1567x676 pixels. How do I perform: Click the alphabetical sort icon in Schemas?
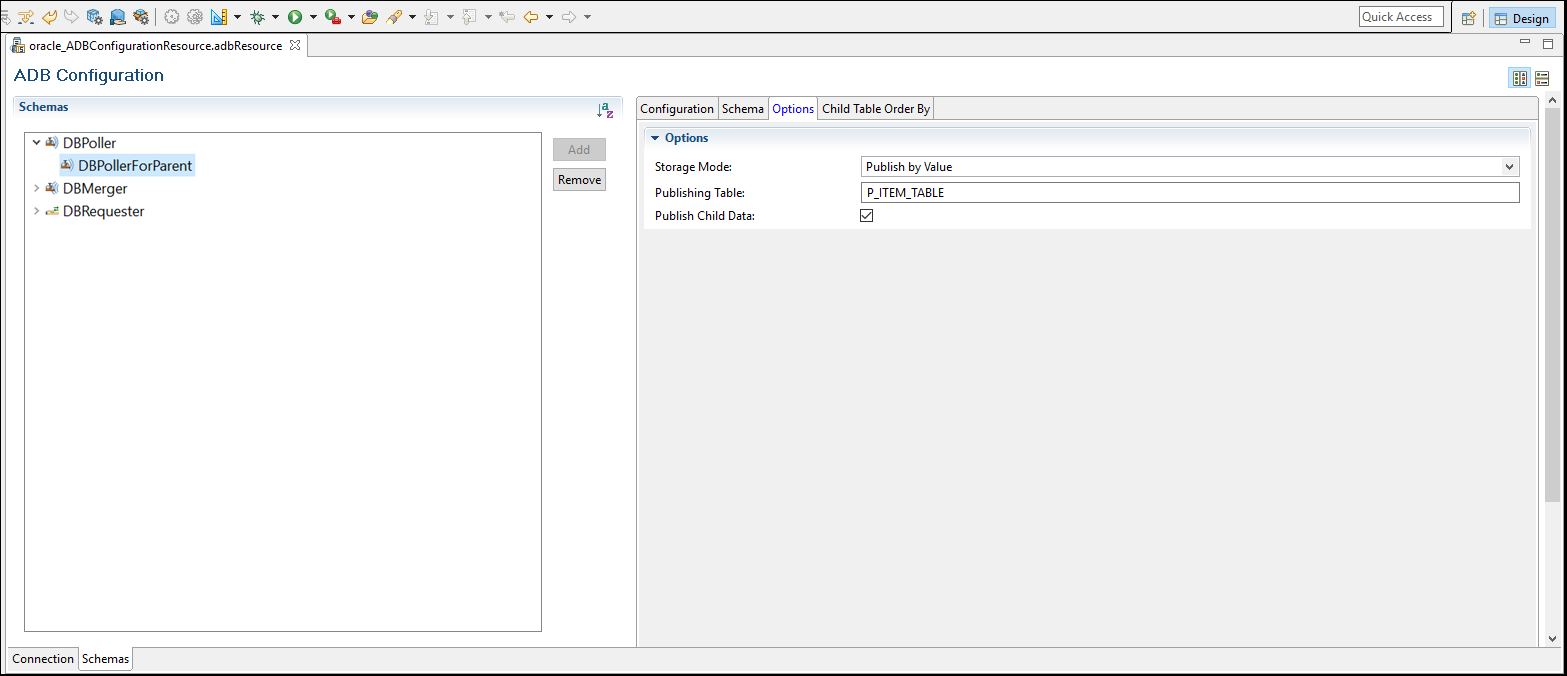604,110
